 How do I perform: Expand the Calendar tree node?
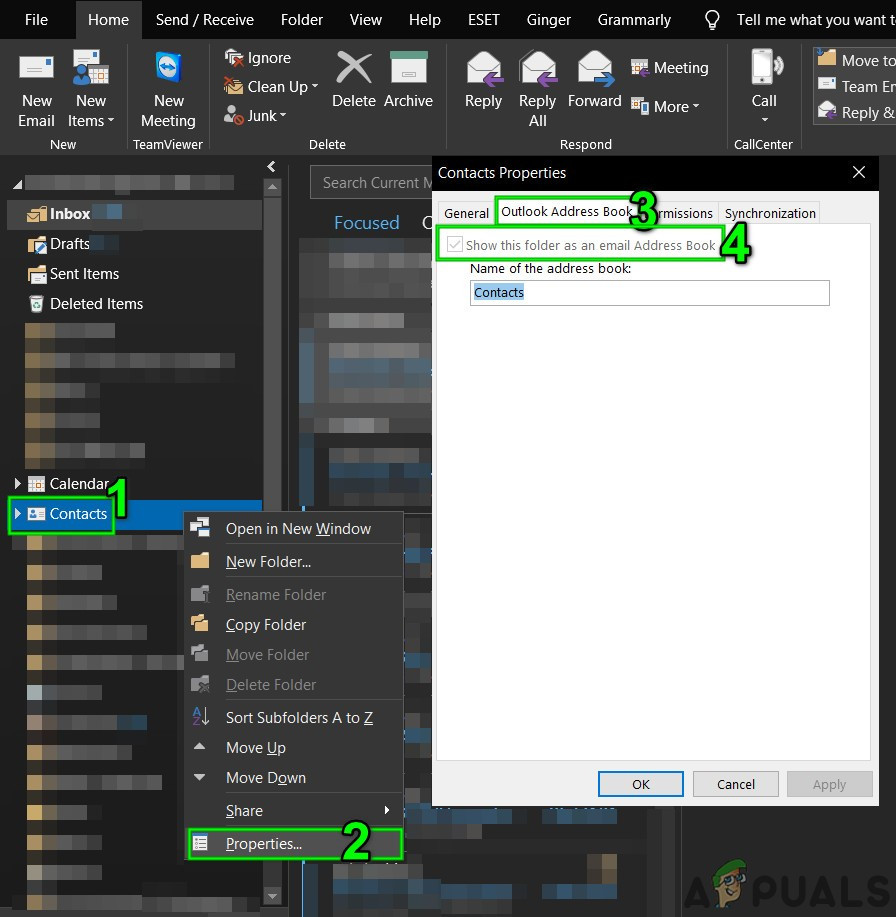pyautogui.click(x=17, y=484)
